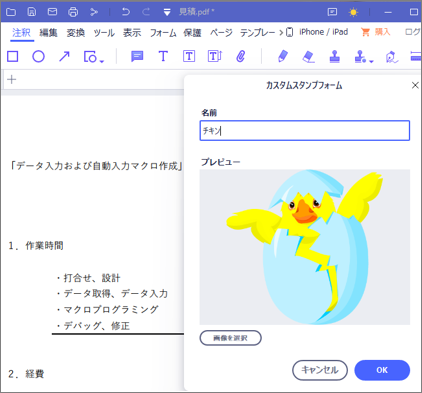Viewport: 422px width, 393px height.
Task: Click the text ・デバッグ、修正
Action: pyautogui.click(x=93, y=325)
